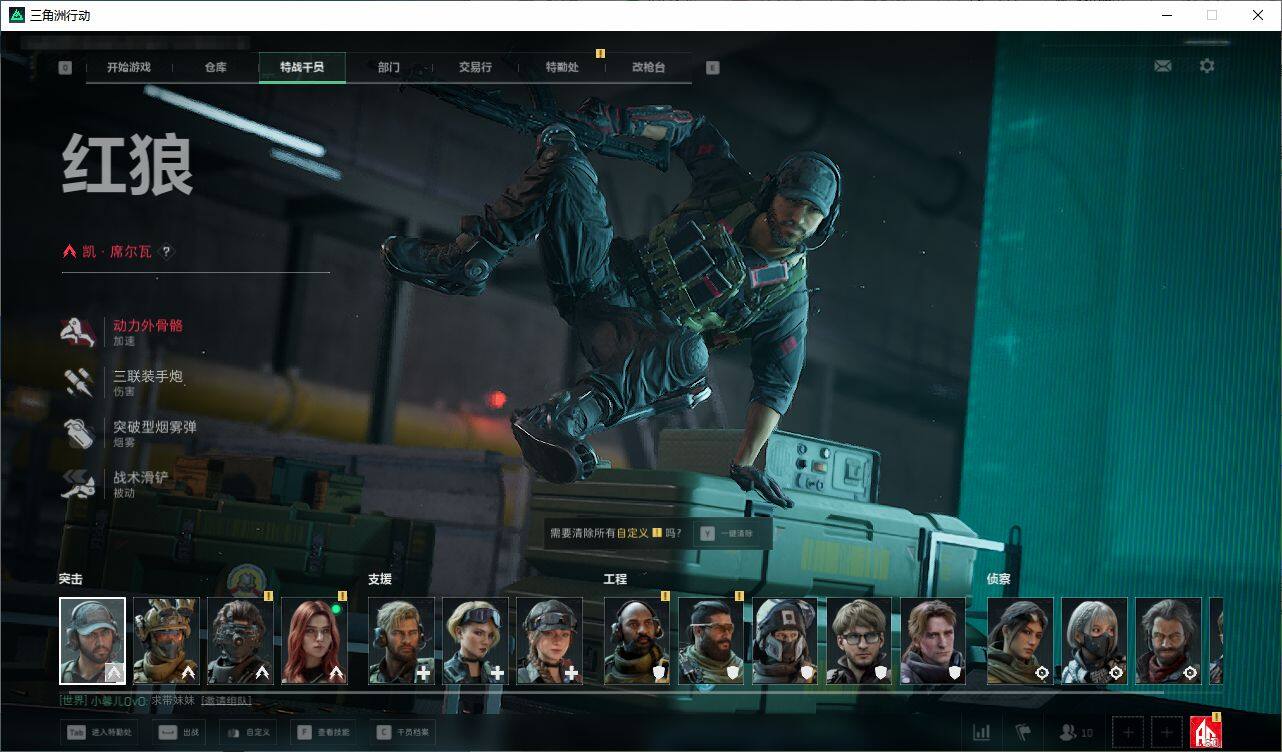This screenshot has height=752, width=1282.
Task: Pick the blonde support operator with goggles
Action: pyautogui.click(x=476, y=641)
